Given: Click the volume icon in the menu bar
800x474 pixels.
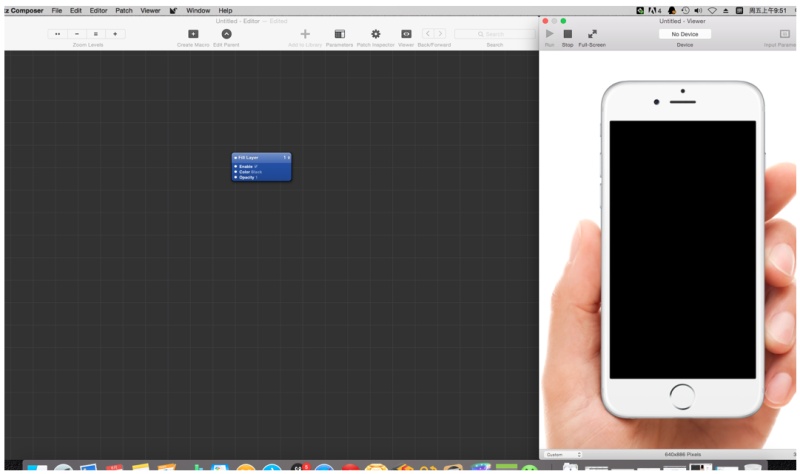Looking at the screenshot, I should pyautogui.click(x=698, y=10).
